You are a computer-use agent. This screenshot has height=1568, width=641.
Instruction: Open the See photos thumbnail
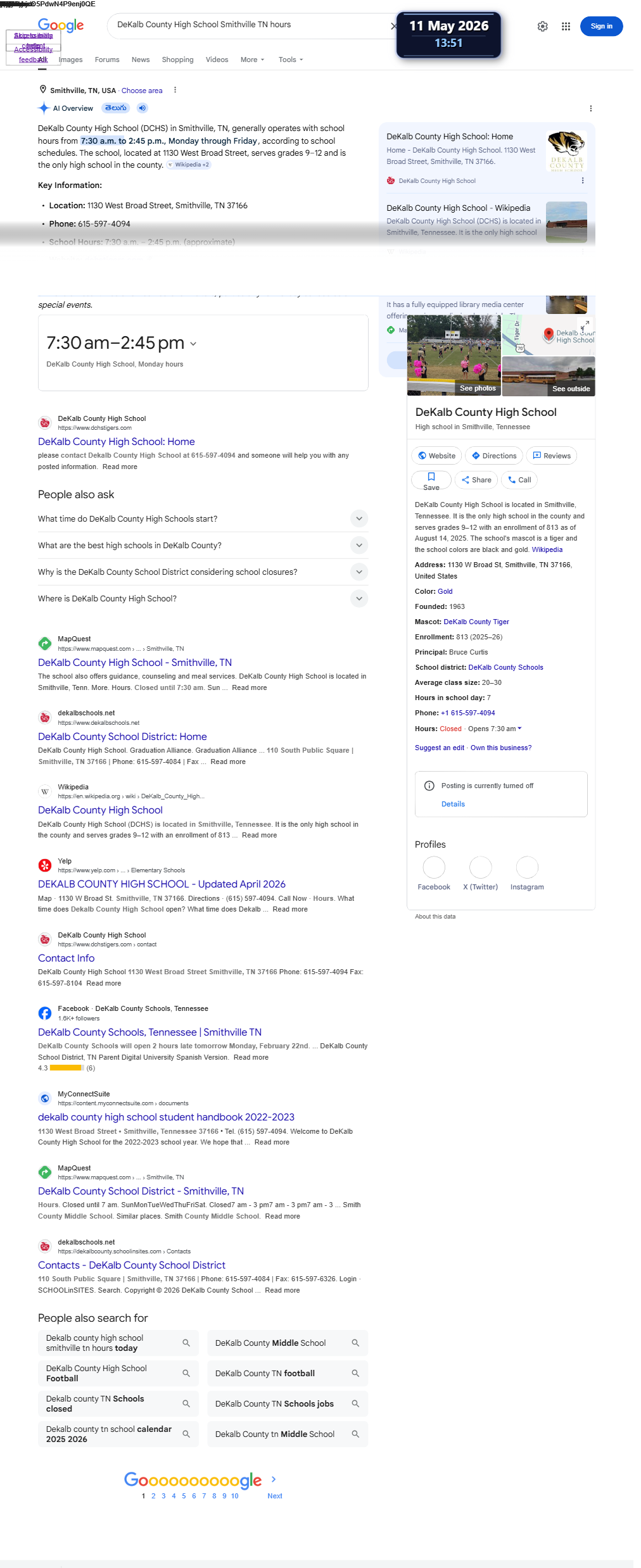pyautogui.click(x=454, y=355)
